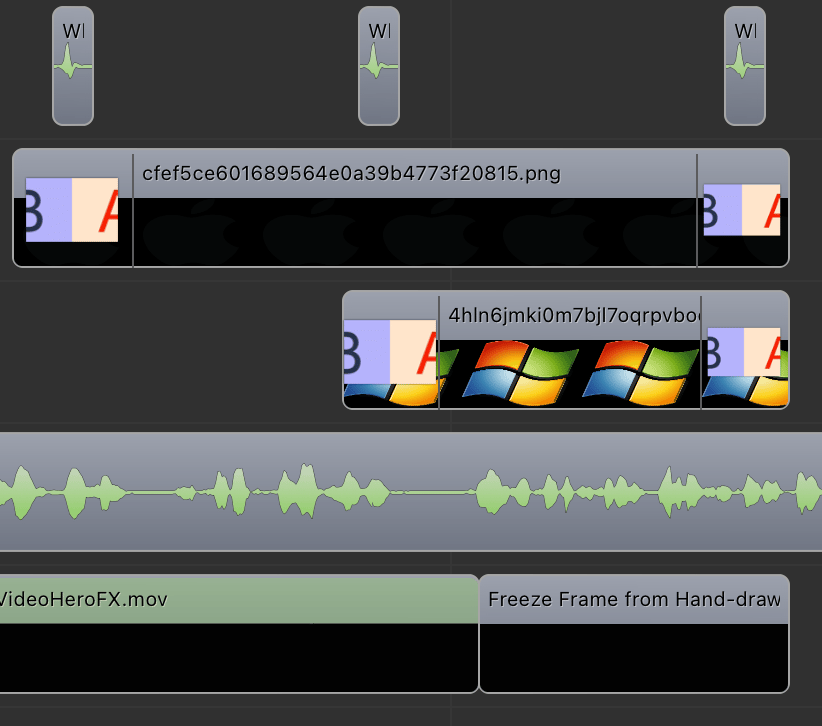Select the cfef5ce601689564e0a39b4773f20815.png clip title
The height and width of the screenshot is (726, 822).
[351, 174]
